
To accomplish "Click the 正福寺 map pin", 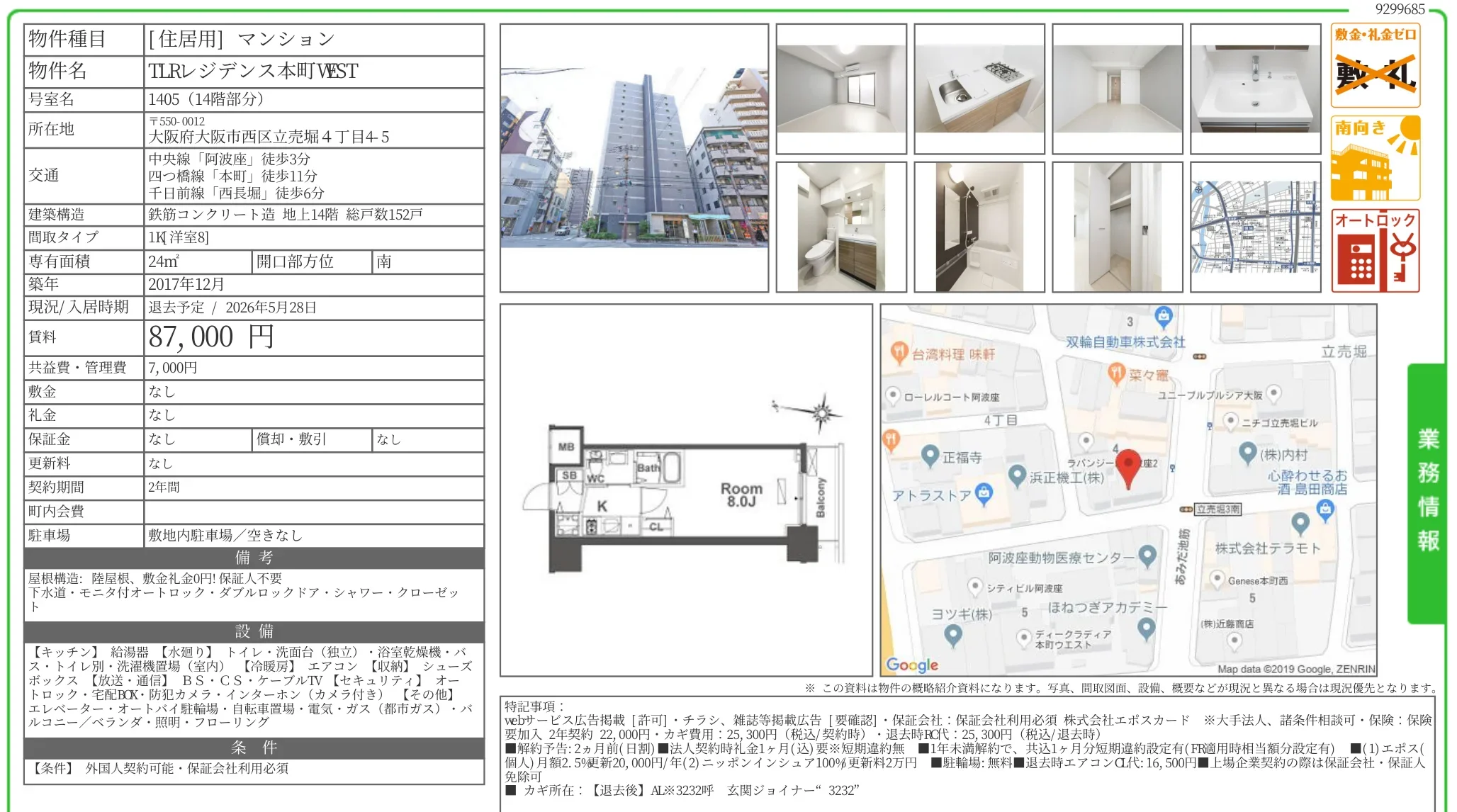I will tap(930, 456).
